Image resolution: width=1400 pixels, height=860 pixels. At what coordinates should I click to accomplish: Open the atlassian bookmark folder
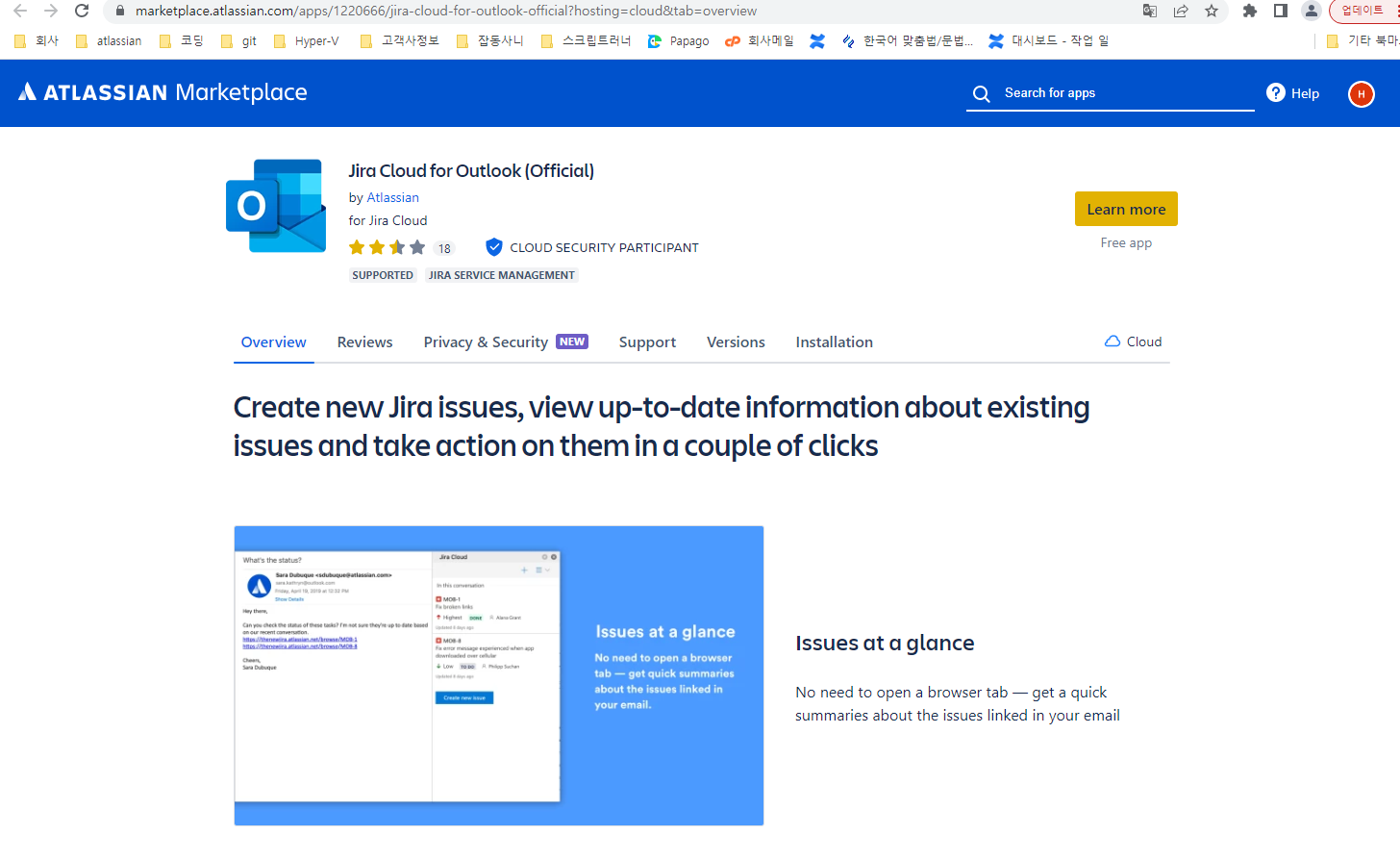[x=109, y=40]
